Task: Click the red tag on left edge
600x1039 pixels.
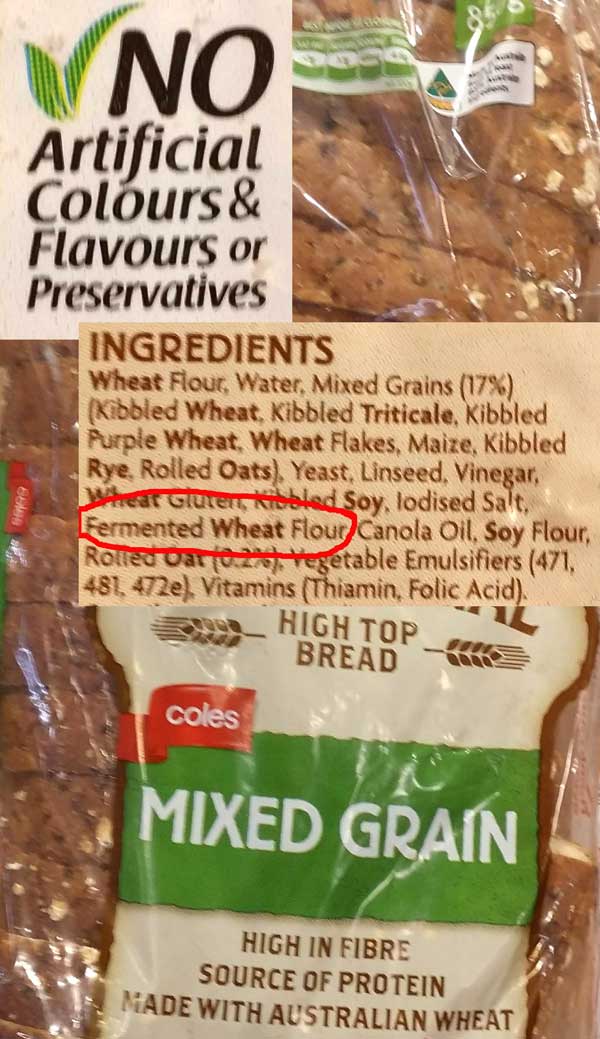Action: click(x=18, y=498)
